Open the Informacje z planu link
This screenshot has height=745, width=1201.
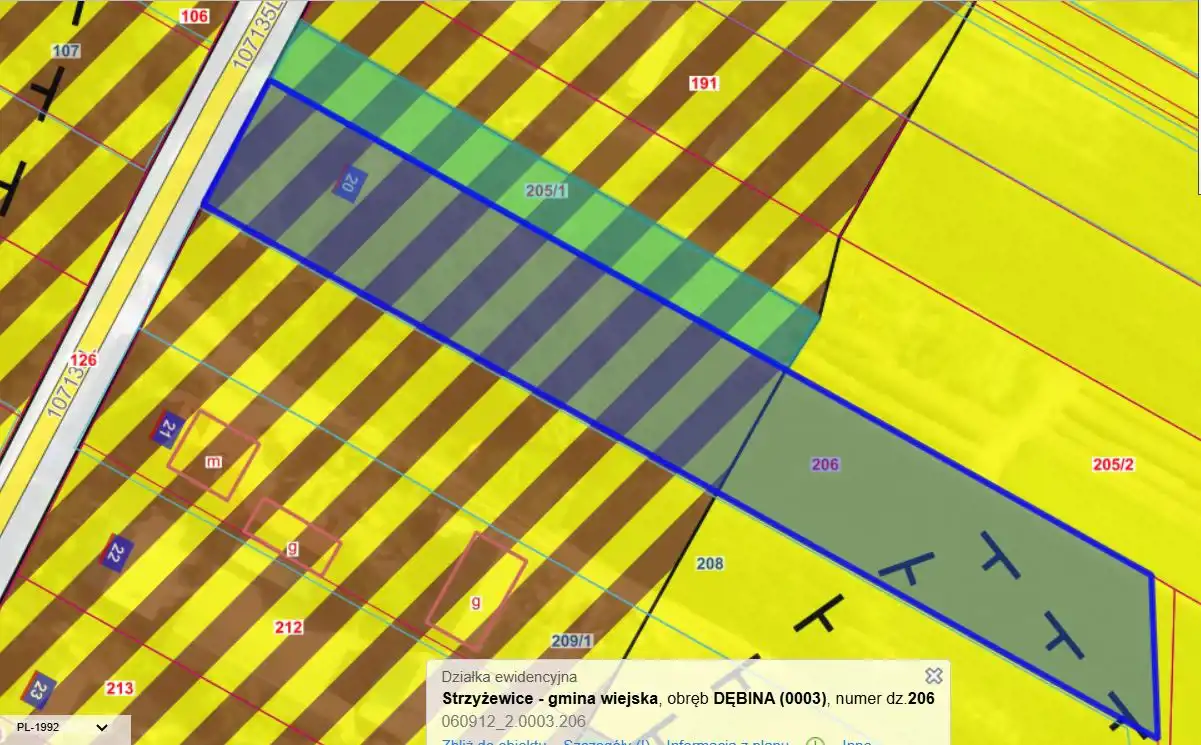pos(727,742)
